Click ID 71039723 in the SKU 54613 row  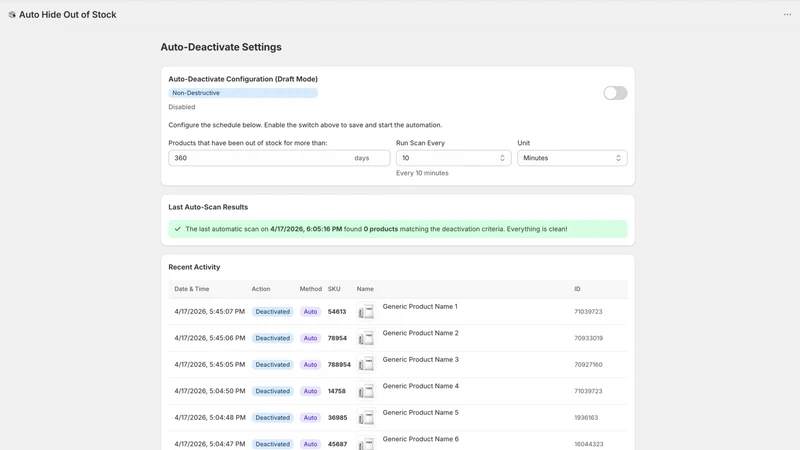pyautogui.click(x=588, y=312)
